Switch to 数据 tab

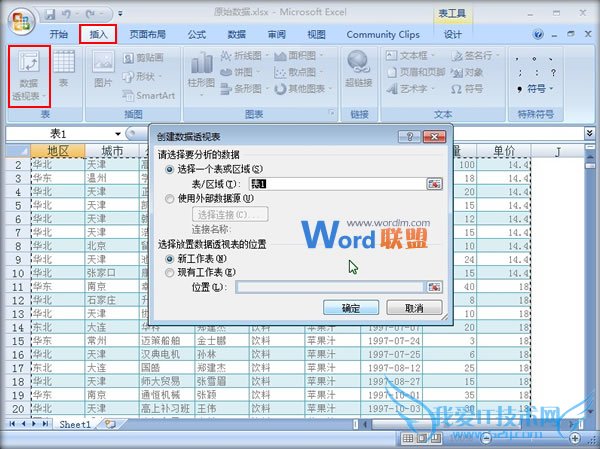click(x=236, y=34)
